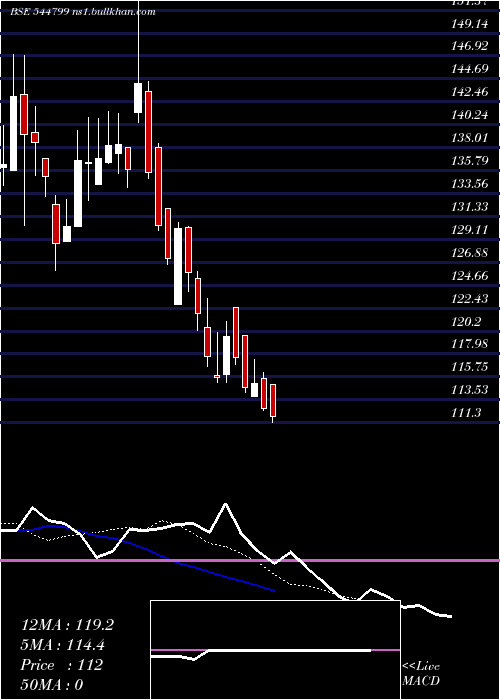Click the 149.14 price axis label
The image size is (500, 700).
click(x=470, y=24)
